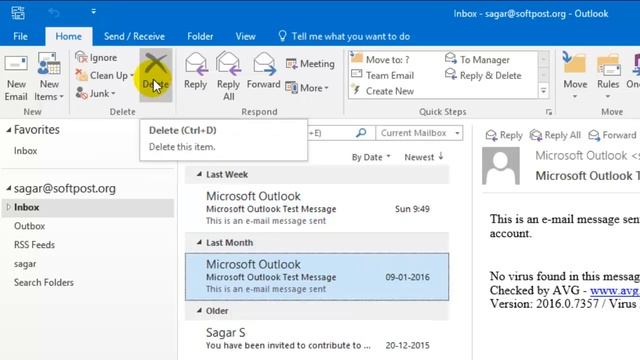
Task: Open the Move folder dropdown
Action: click(575, 77)
